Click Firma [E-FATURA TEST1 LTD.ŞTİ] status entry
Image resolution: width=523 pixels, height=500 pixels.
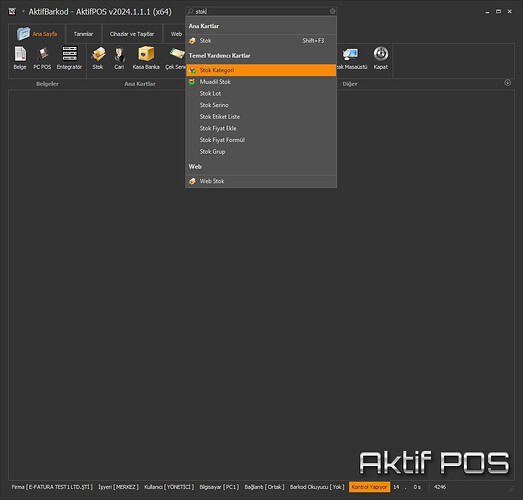52,487
